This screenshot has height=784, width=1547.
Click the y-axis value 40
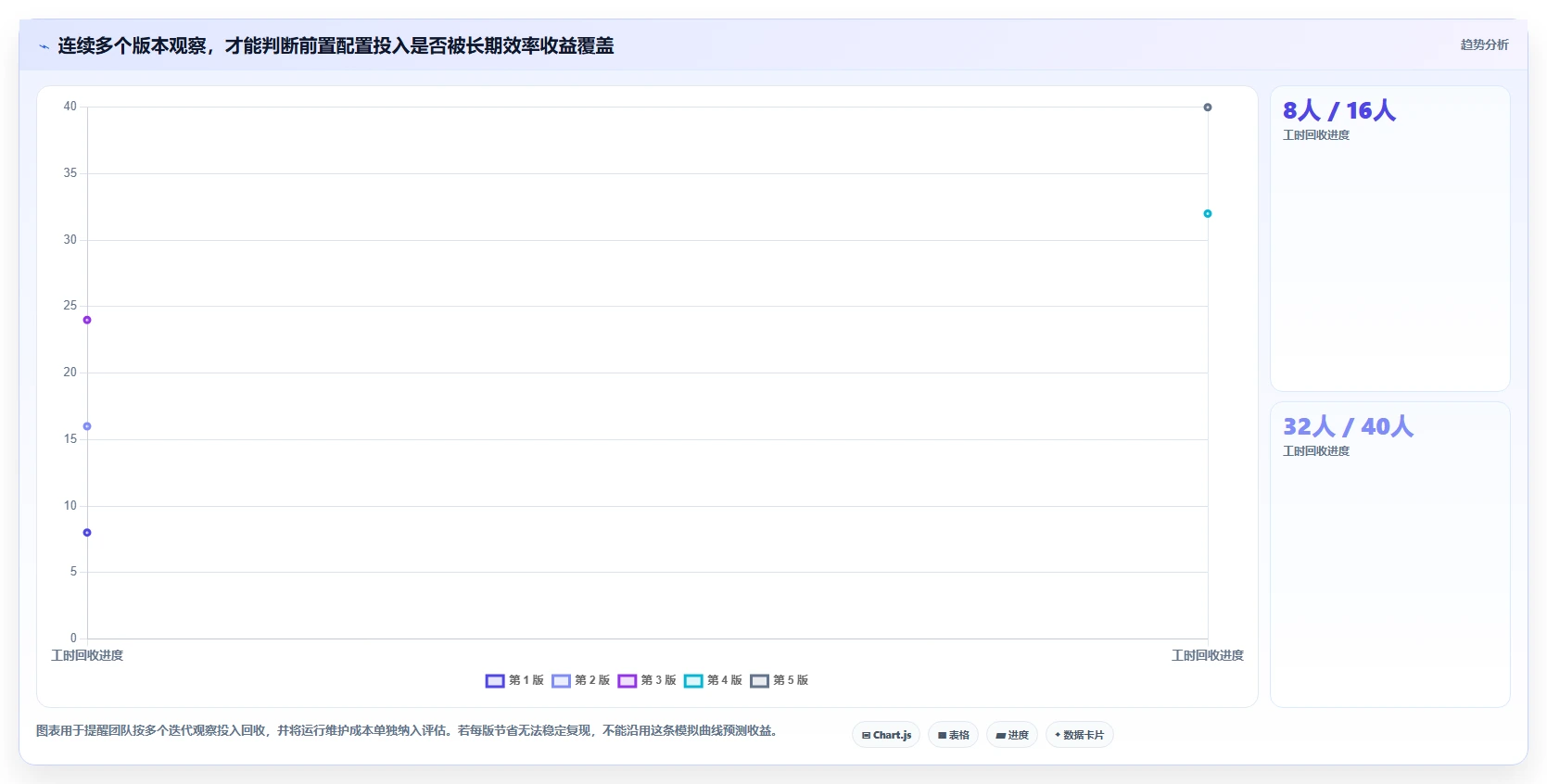tap(70, 107)
